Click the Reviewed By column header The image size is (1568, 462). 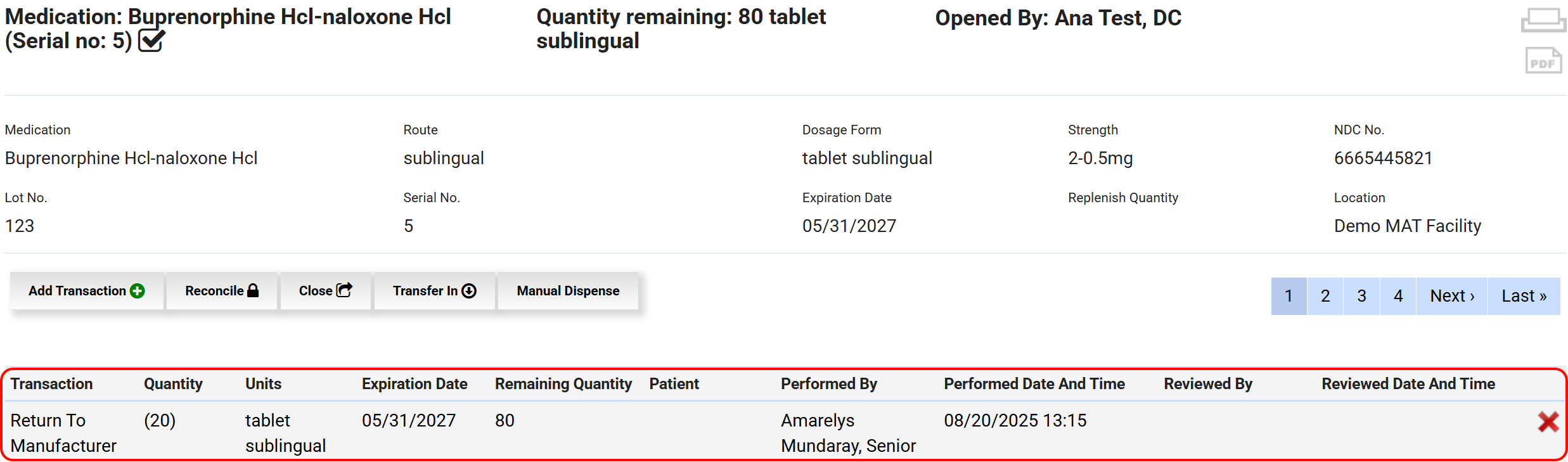point(1208,384)
